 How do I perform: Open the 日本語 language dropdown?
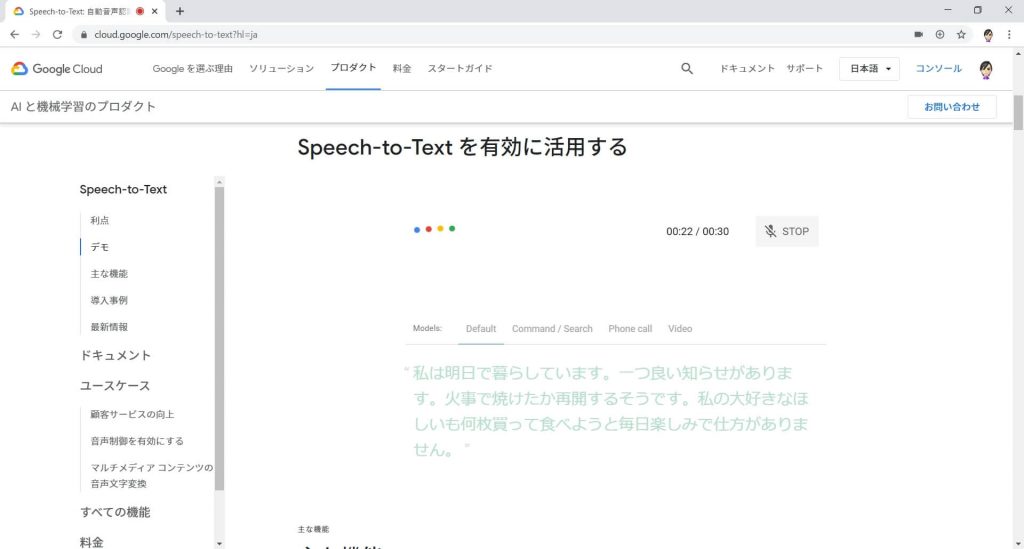pos(869,69)
